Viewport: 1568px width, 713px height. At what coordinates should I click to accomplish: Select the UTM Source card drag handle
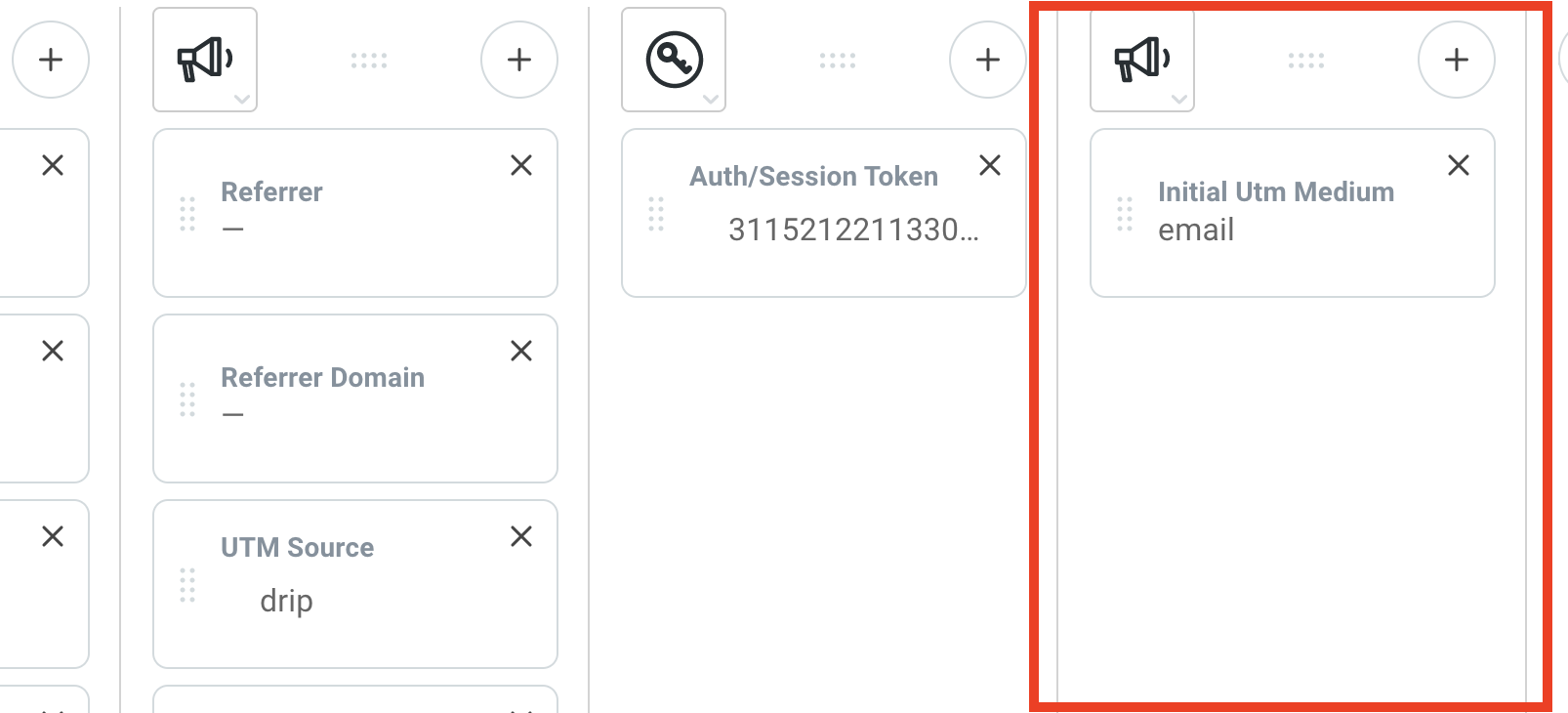tap(187, 585)
